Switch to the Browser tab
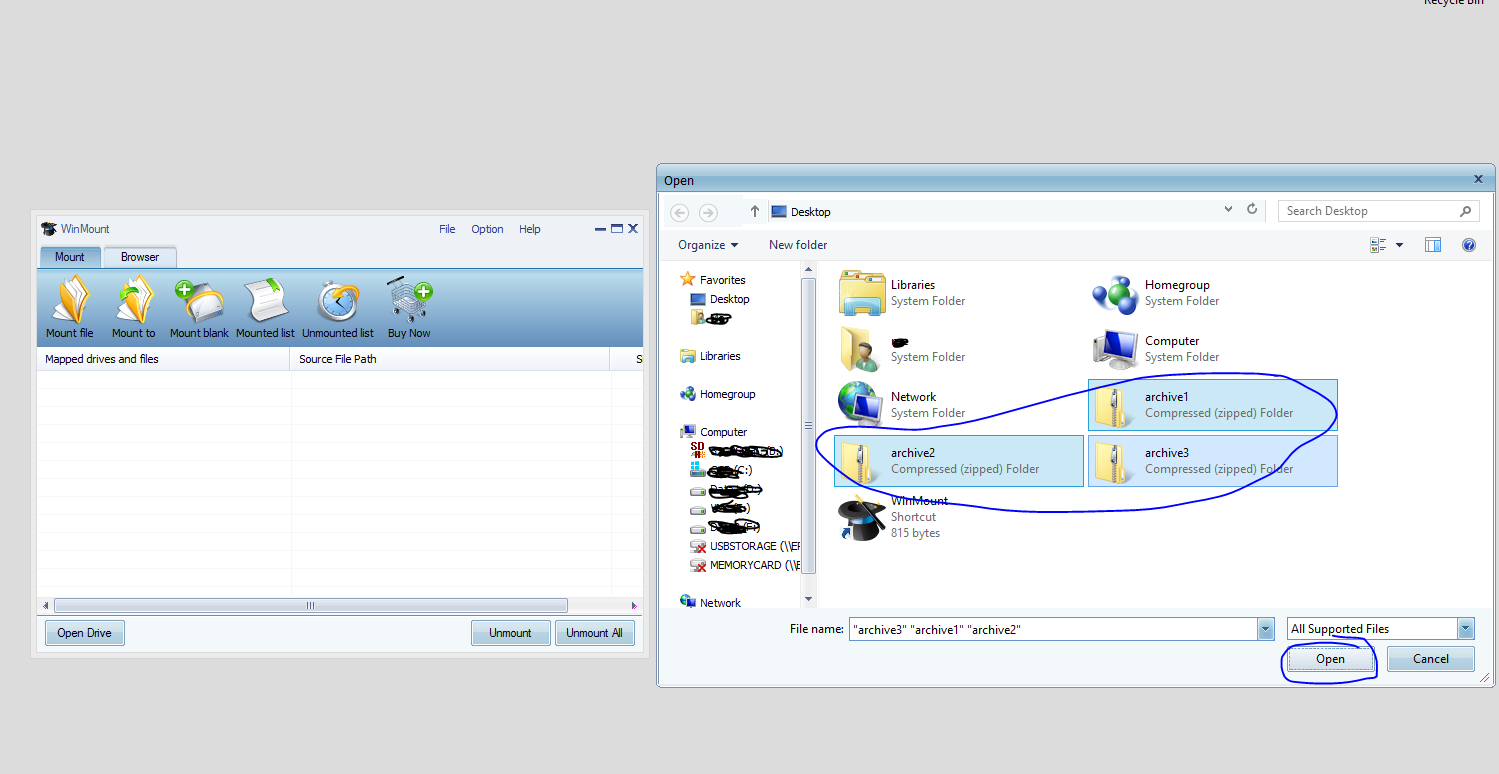Image resolution: width=1499 pixels, height=774 pixels. [x=140, y=257]
